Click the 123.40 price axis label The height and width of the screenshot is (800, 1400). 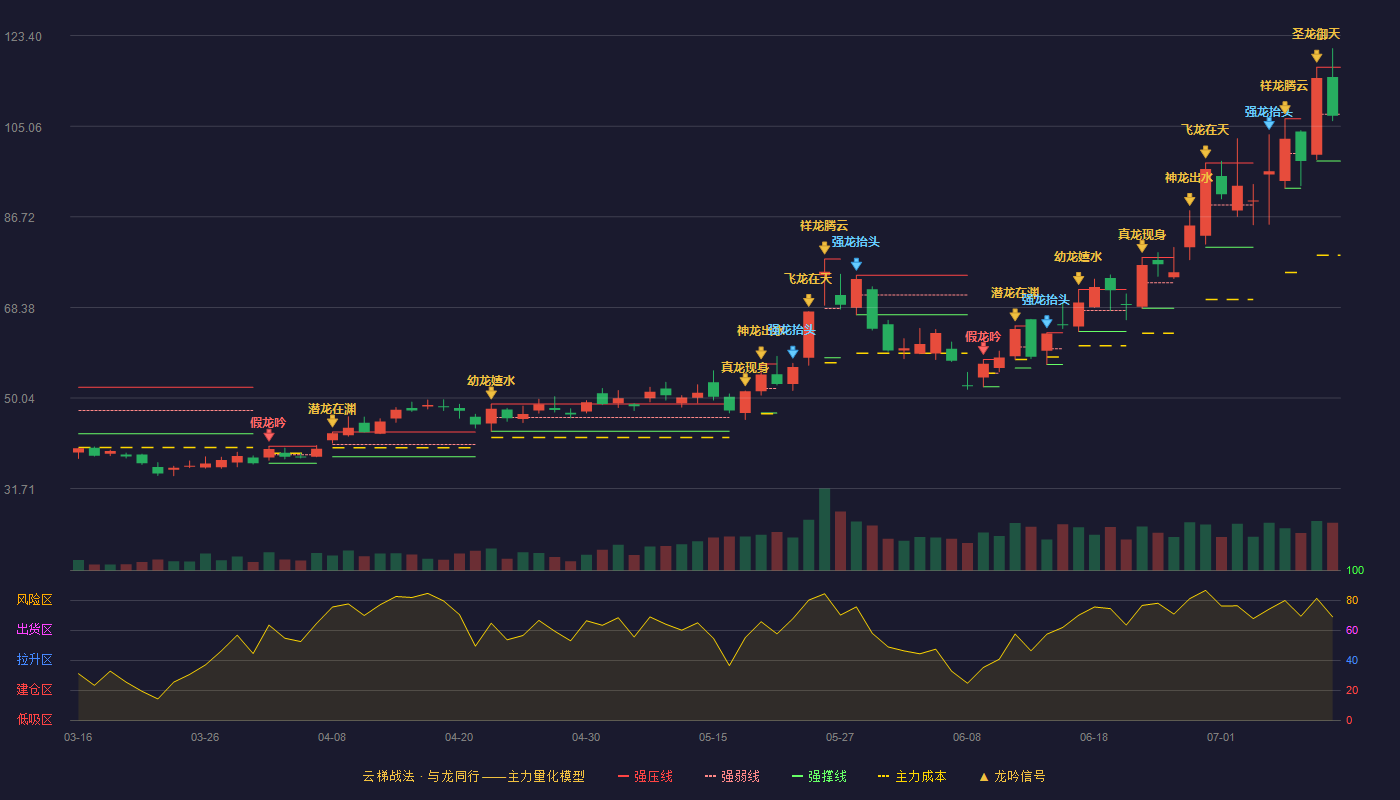[23, 36]
